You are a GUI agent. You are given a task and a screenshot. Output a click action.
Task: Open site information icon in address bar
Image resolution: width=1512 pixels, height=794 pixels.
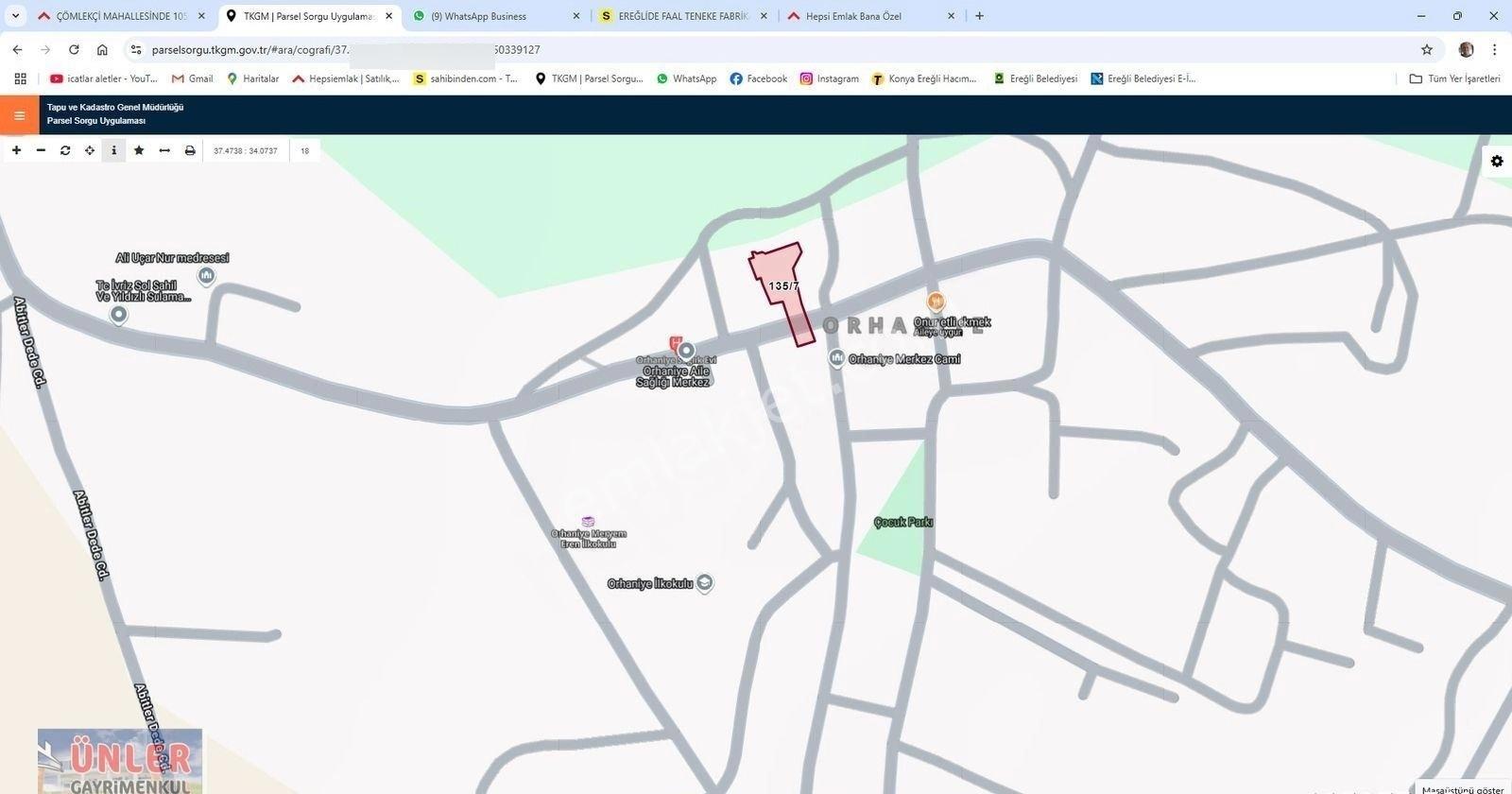tap(136, 49)
